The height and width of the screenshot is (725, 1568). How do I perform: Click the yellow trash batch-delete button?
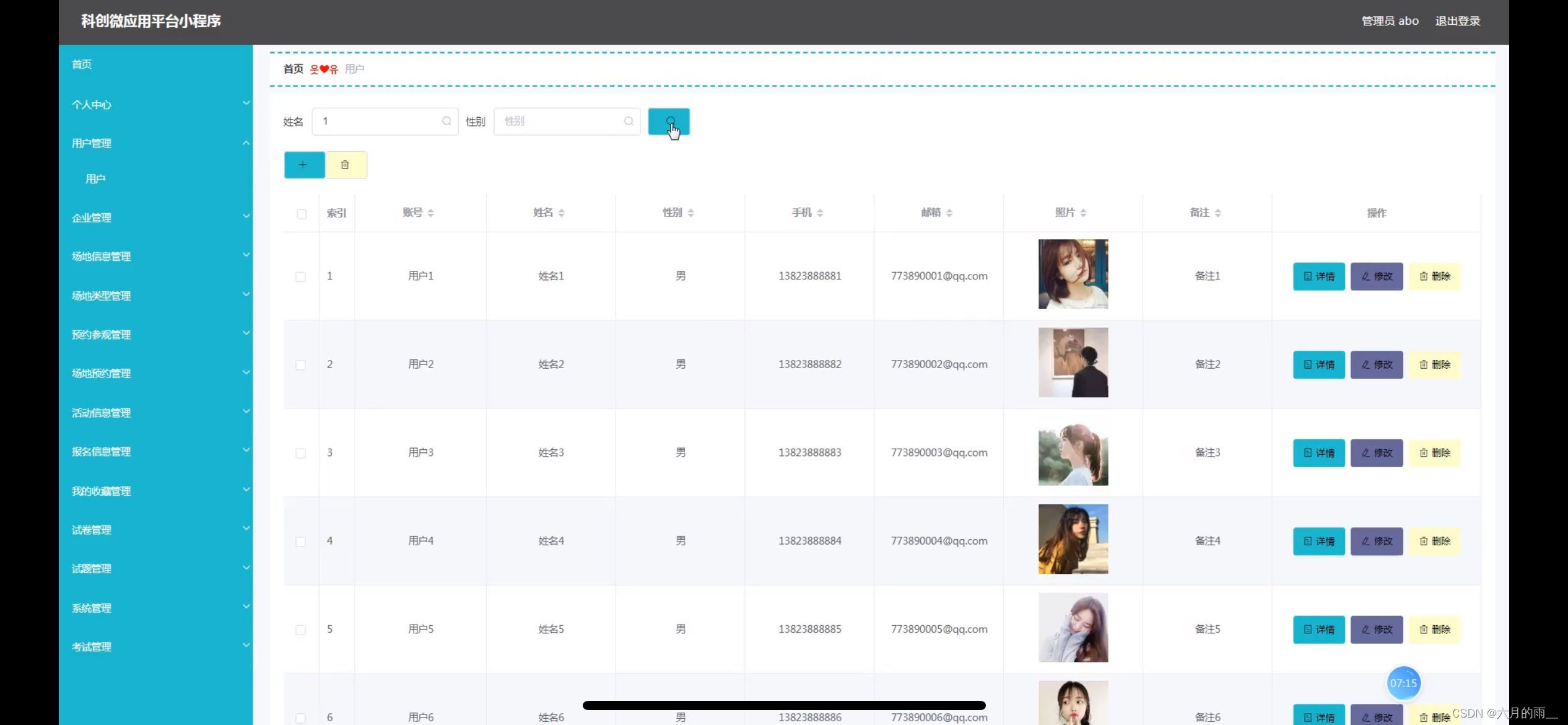click(x=346, y=165)
